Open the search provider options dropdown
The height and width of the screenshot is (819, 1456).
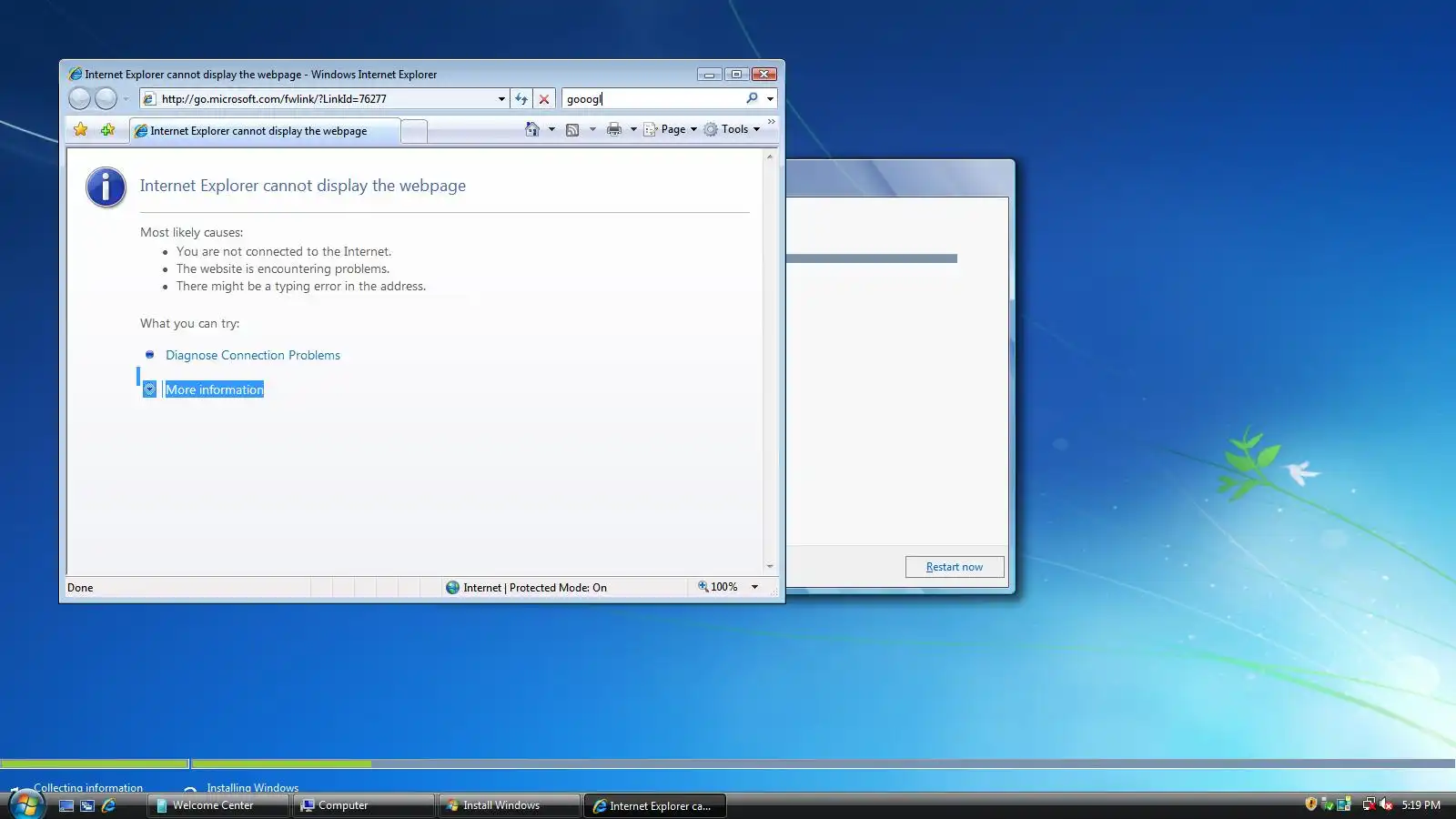(770, 98)
